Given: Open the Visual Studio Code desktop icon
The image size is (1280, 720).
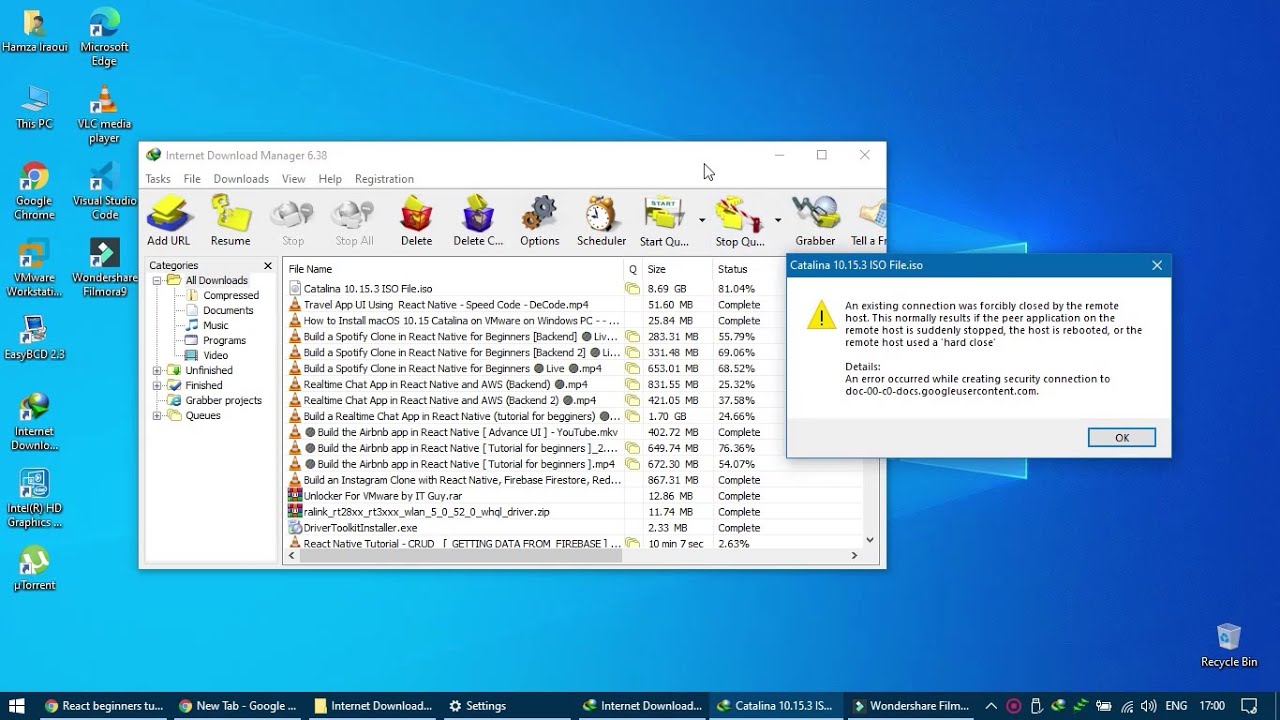Looking at the screenshot, I should coord(104,192).
